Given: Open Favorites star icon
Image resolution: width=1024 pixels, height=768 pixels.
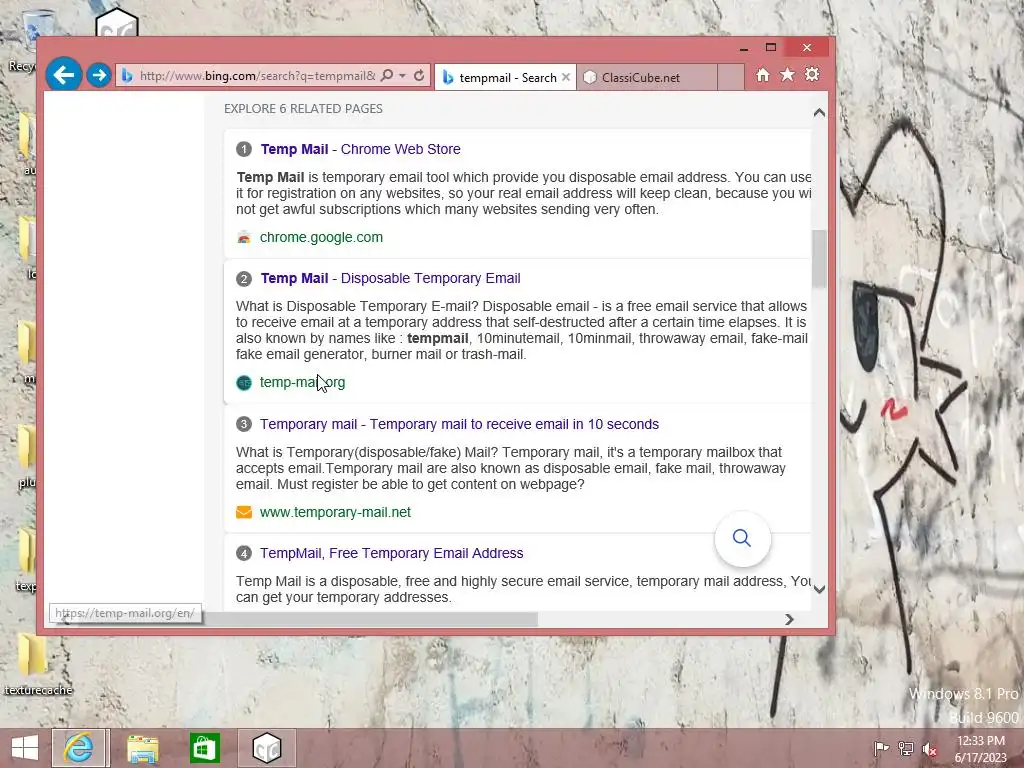Looking at the screenshot, I should [x=788, y=75].
